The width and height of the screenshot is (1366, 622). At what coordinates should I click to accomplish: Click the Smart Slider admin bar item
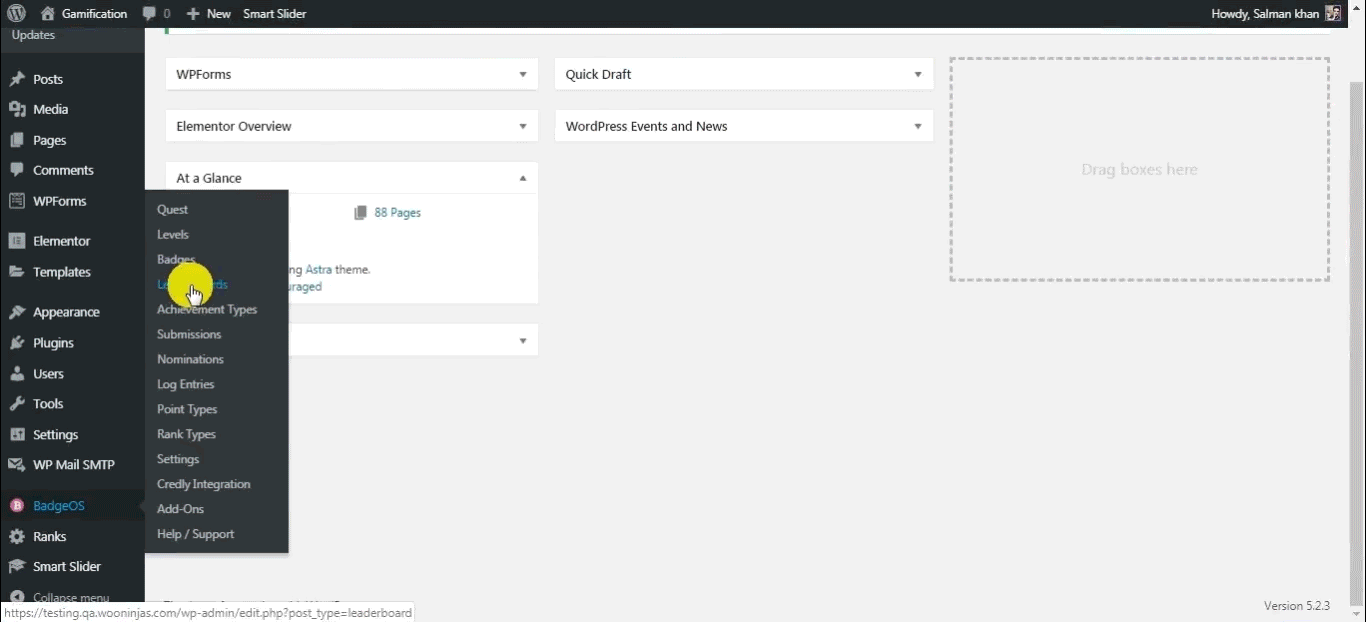click(275, 14)
